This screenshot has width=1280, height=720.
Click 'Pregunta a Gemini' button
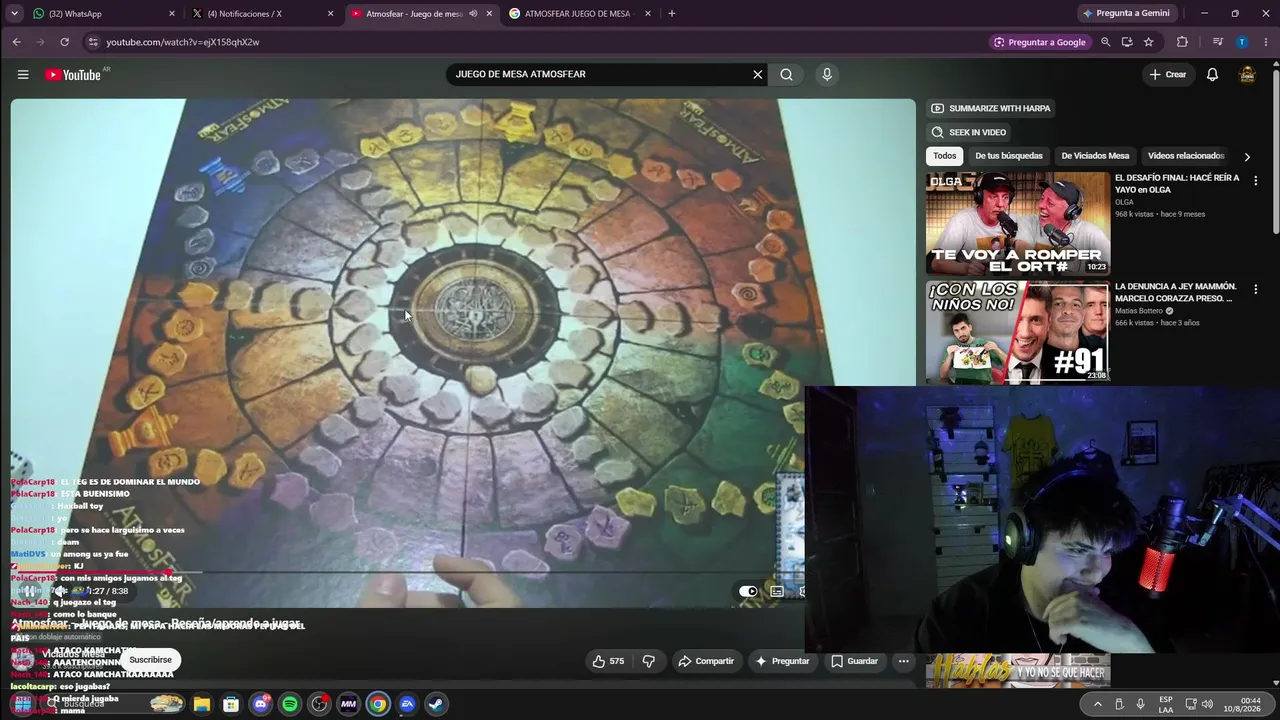point(1125,14)
